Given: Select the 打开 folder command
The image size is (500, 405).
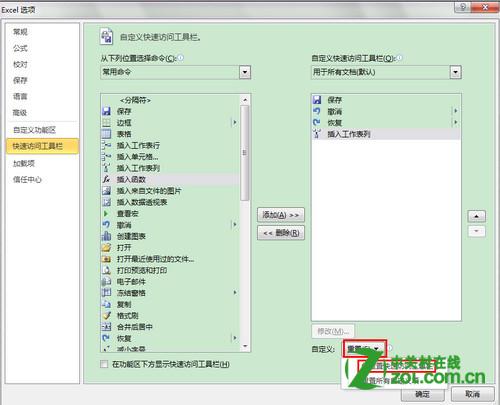Looking at the screenshot, I should tap(170, 248).
